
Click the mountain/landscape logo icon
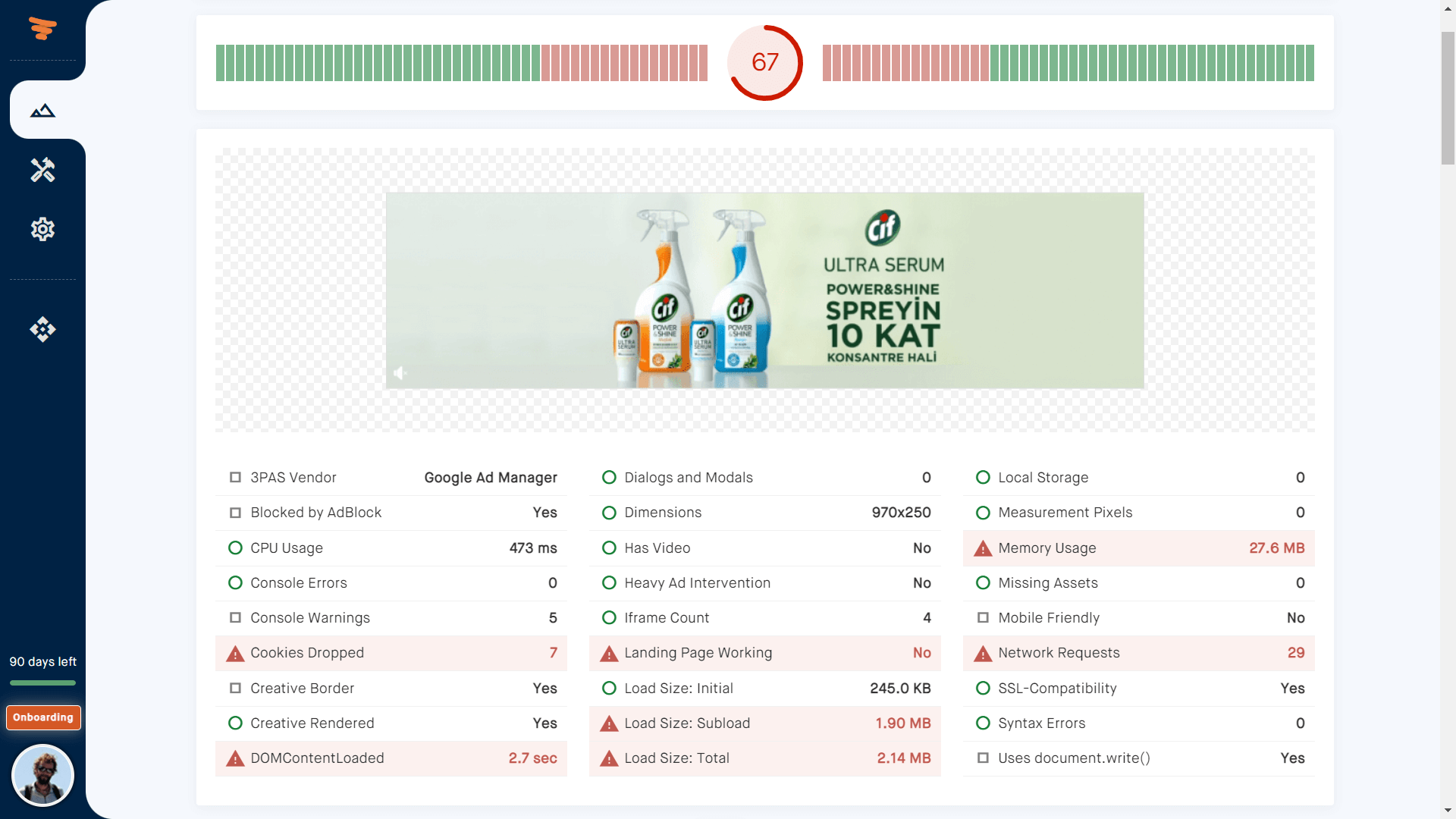pos(42,110)
